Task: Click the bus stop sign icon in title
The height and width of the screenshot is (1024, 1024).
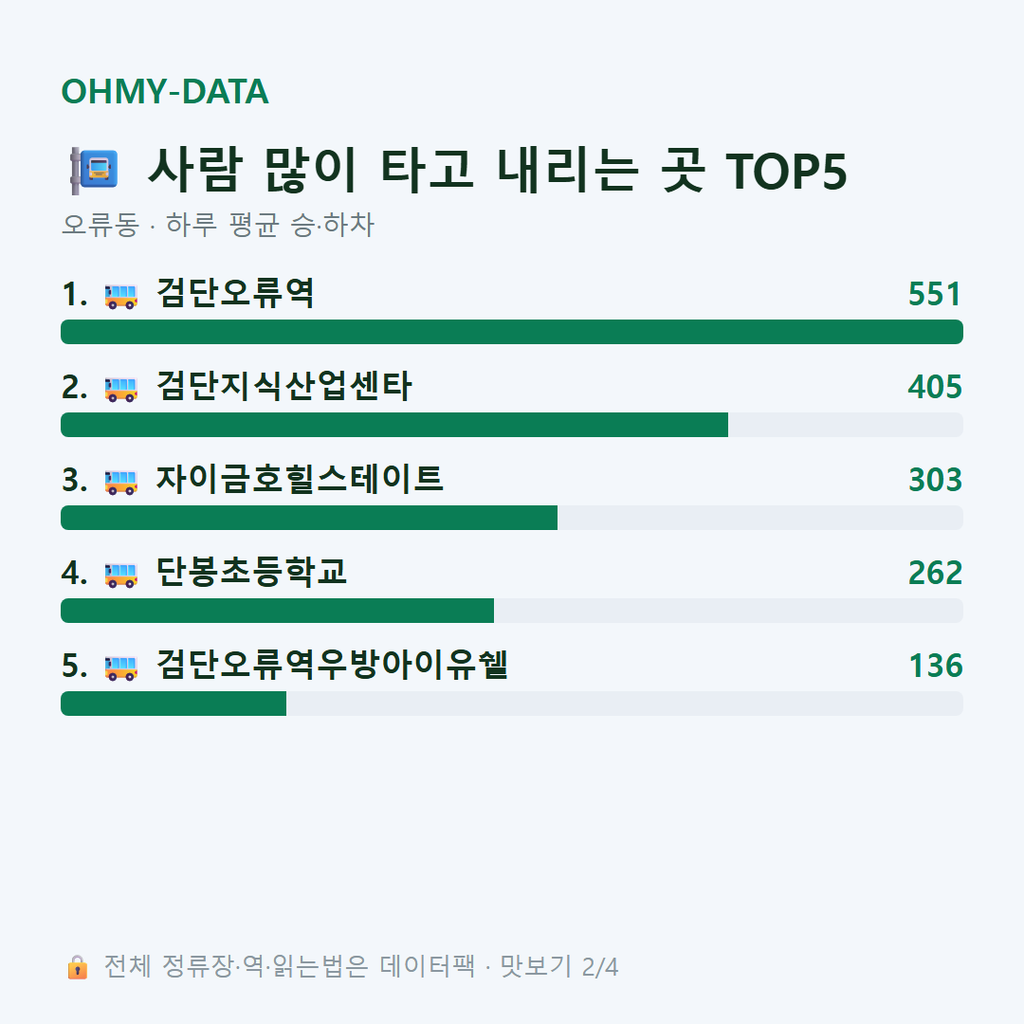Action: click(94, 171)
